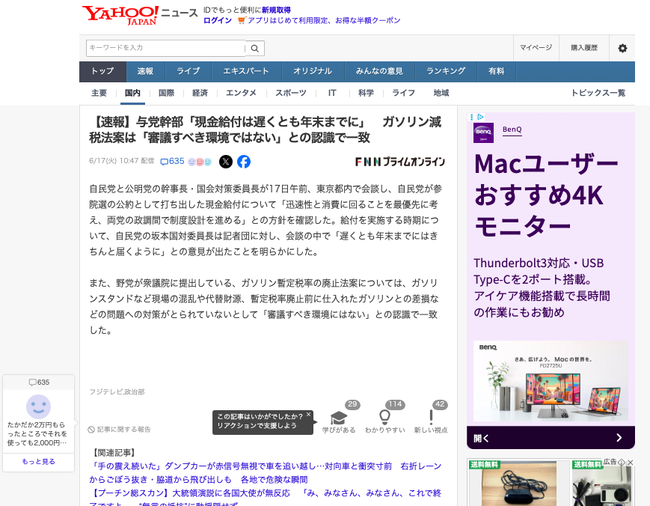650x506 pixels.
Task: Open トピックス一覧 link
Action: pos(598,93)
